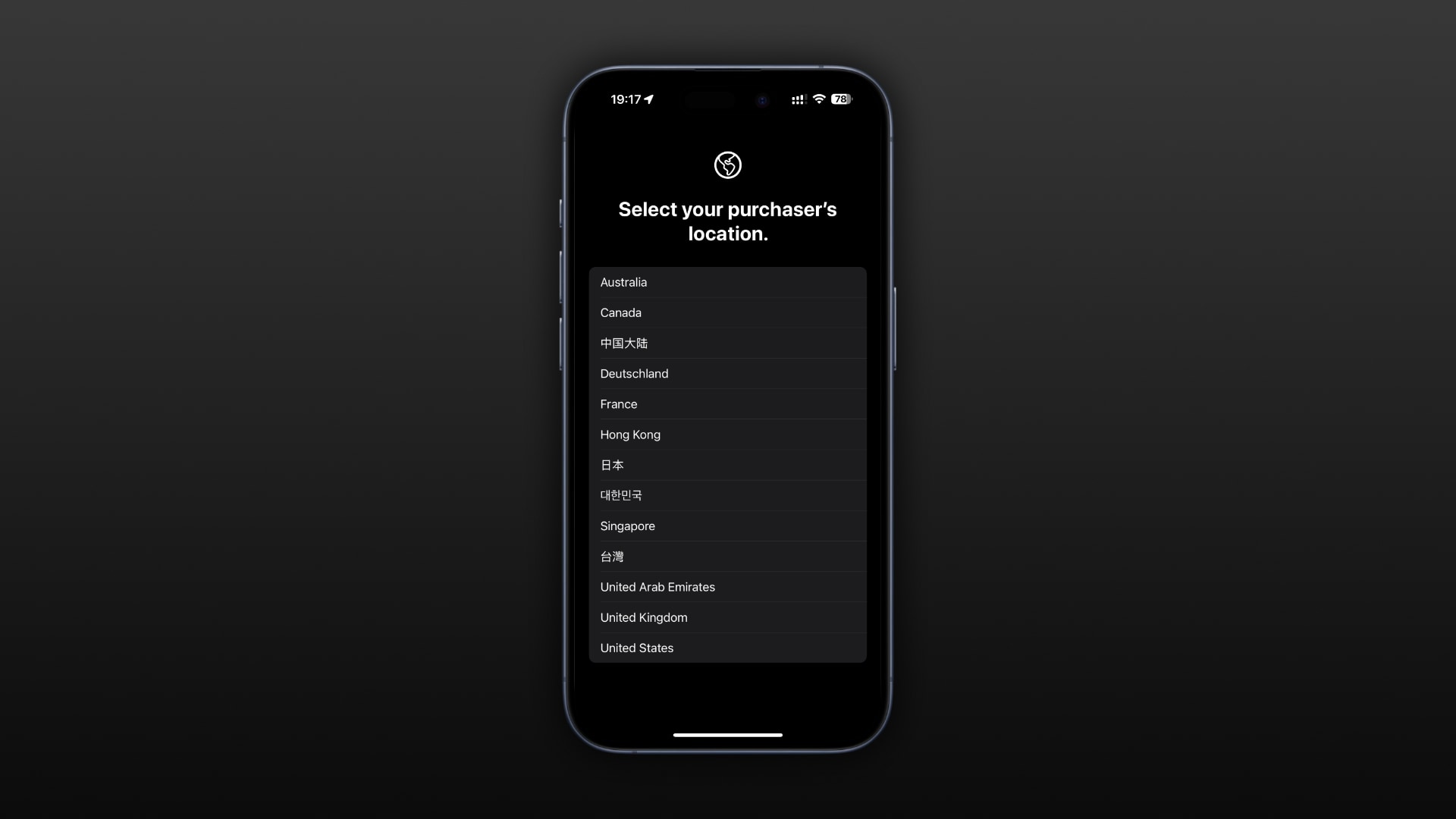The width and height of the screenshot is (1456, 819).
Task: Select 대한민국 from location list
Action: (727, 495)
